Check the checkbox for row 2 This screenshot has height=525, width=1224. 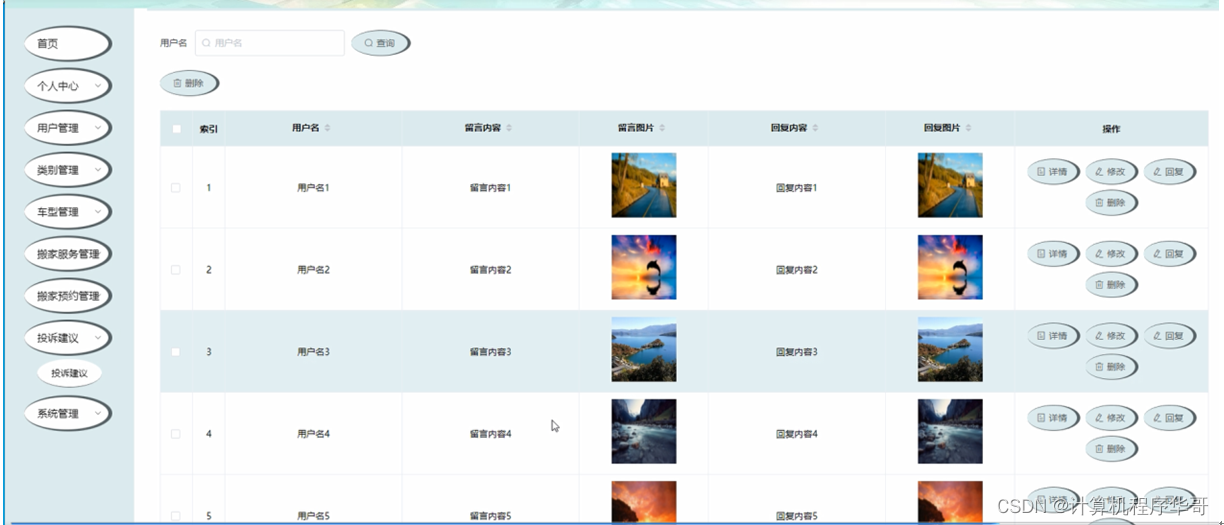(176, 270)
